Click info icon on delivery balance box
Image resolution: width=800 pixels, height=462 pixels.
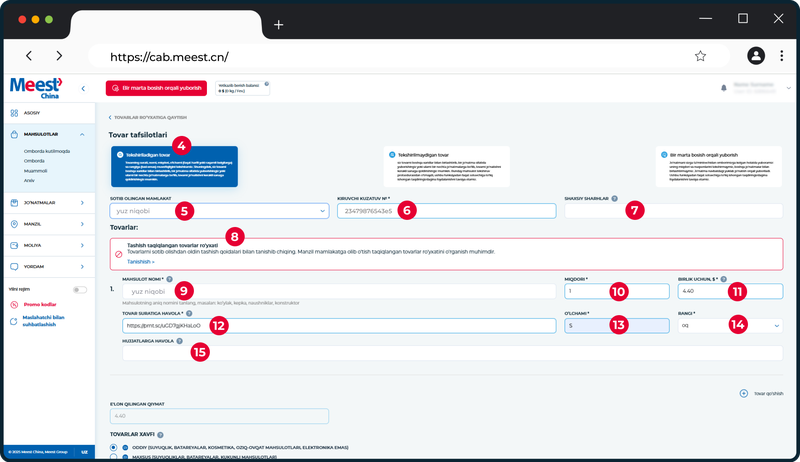tap(266, 84)
